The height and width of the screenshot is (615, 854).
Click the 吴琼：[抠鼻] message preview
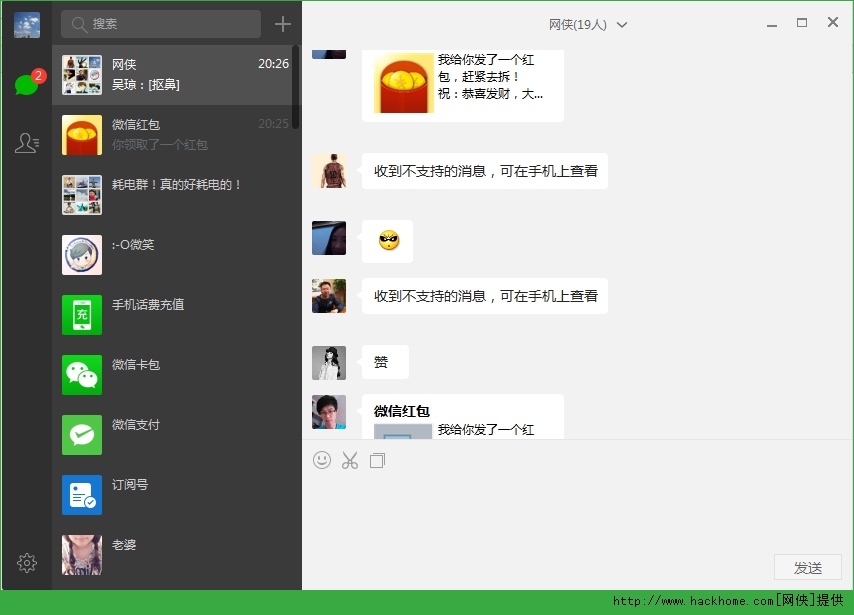tap(145, 84)
